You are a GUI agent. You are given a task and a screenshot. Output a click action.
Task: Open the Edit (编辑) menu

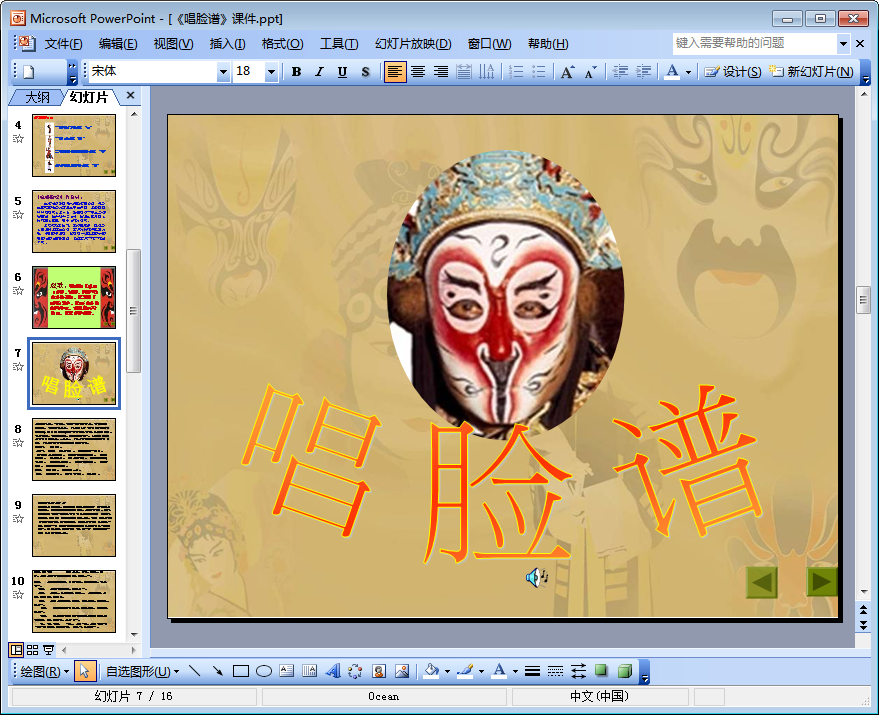tap(118, 44)
